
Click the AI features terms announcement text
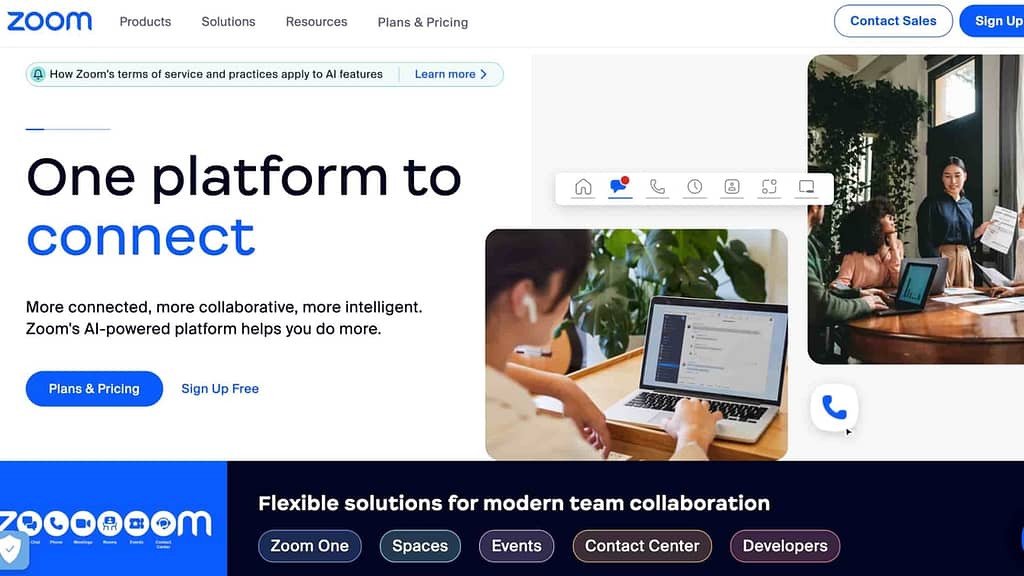216,74
